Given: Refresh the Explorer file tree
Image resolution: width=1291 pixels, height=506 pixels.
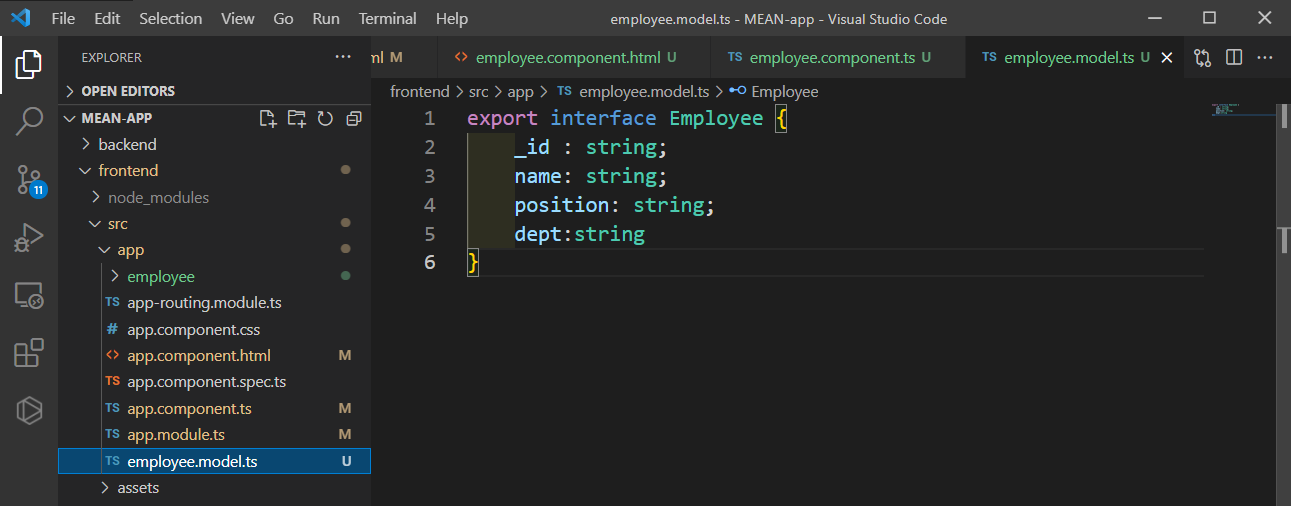Looking at the screenshot, I should click(x=325, y=118).
